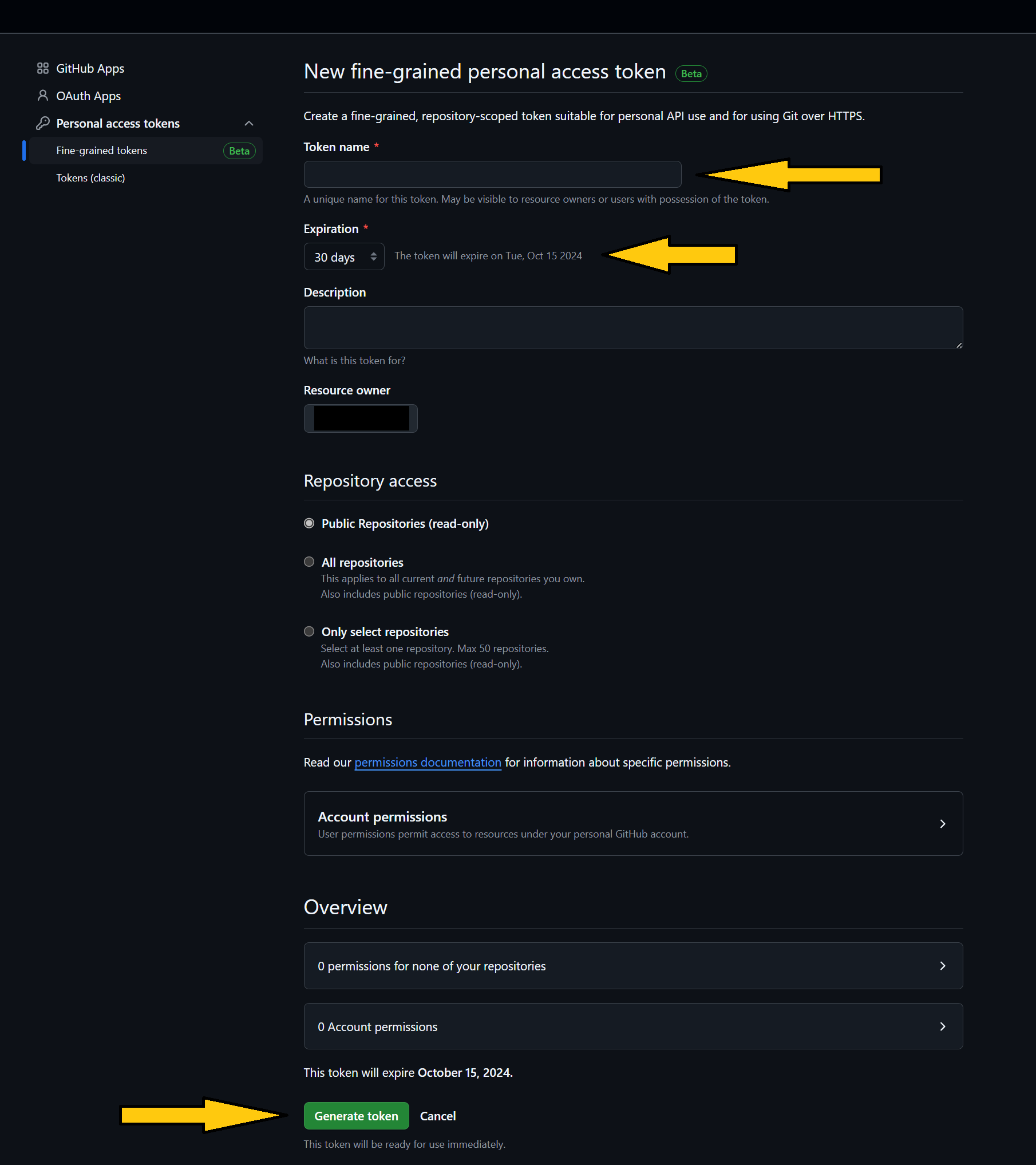Screen dimensions: 1036x1165
Task: Open Fine-grained tokens page
Action: click(102, 151)
